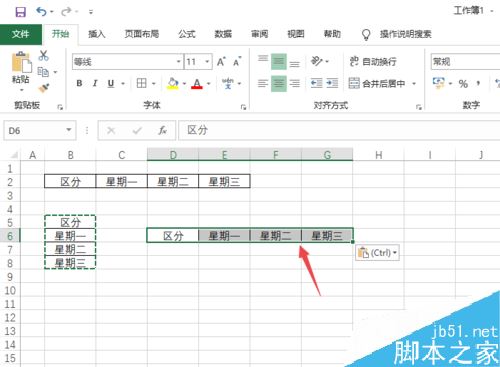Image resolution: width=500 pixels, height=367 pixels.
Task: Click the Undo arrow icon
Action: 41,12
